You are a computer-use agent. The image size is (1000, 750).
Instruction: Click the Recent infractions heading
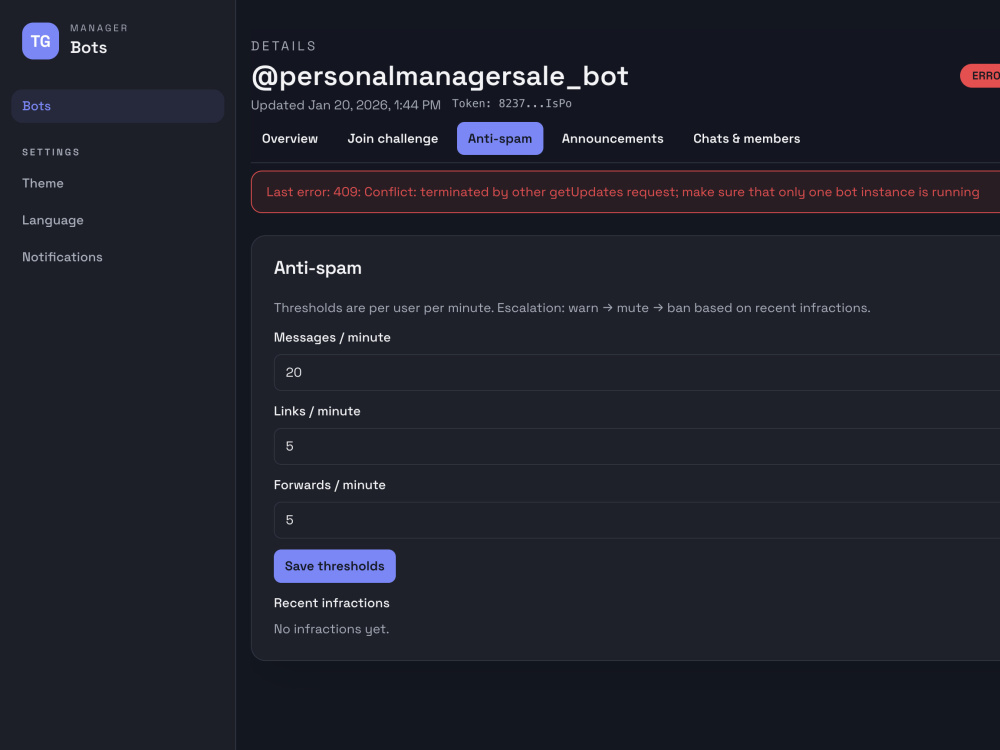click(332, 603)
